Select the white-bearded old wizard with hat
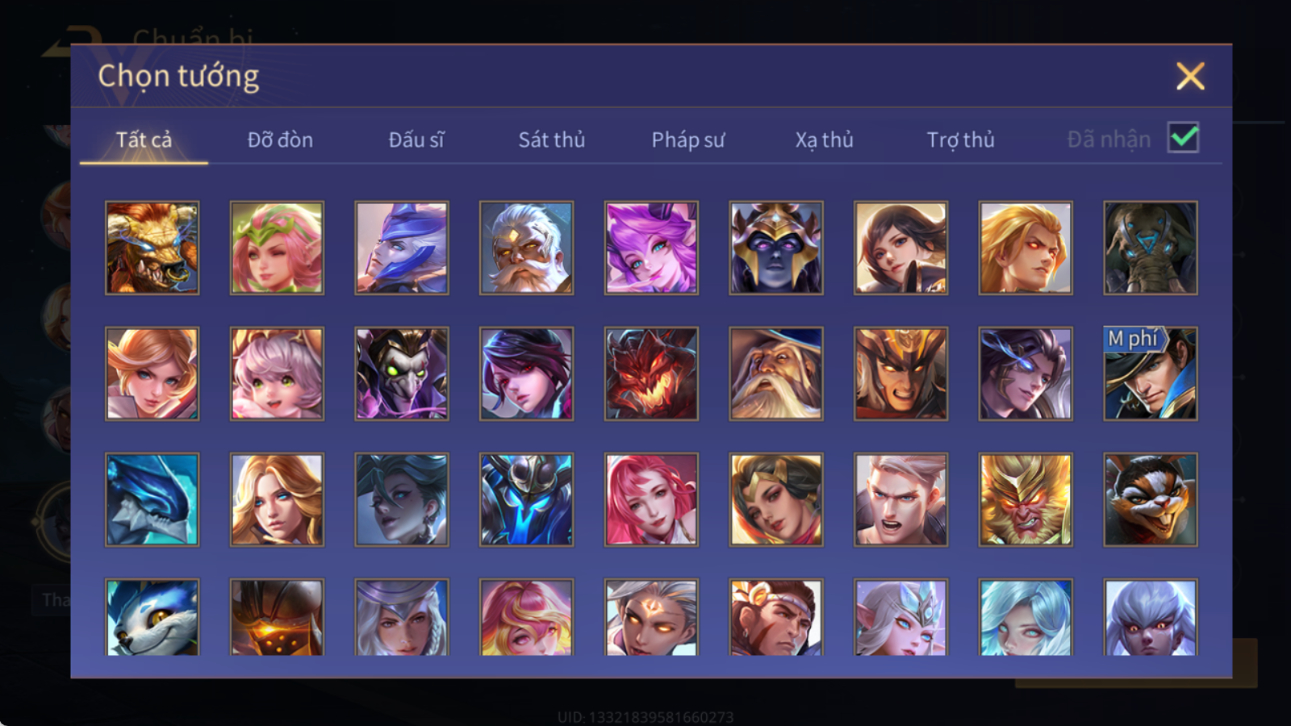Viewport: 1291px width, 726px height. click(776, 374)
